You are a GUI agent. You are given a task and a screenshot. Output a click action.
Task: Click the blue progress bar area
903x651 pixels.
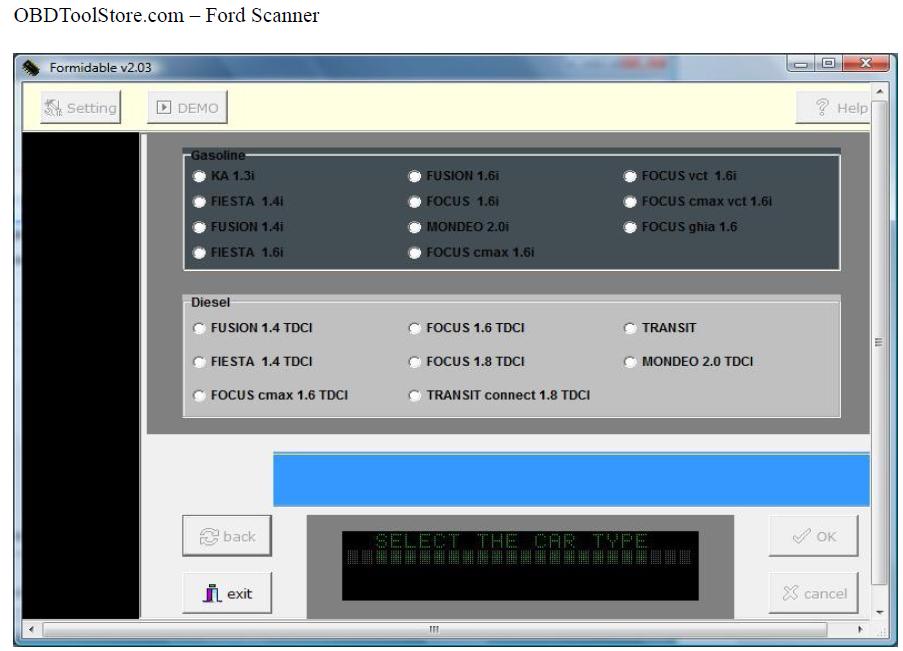tap(570, 479)
